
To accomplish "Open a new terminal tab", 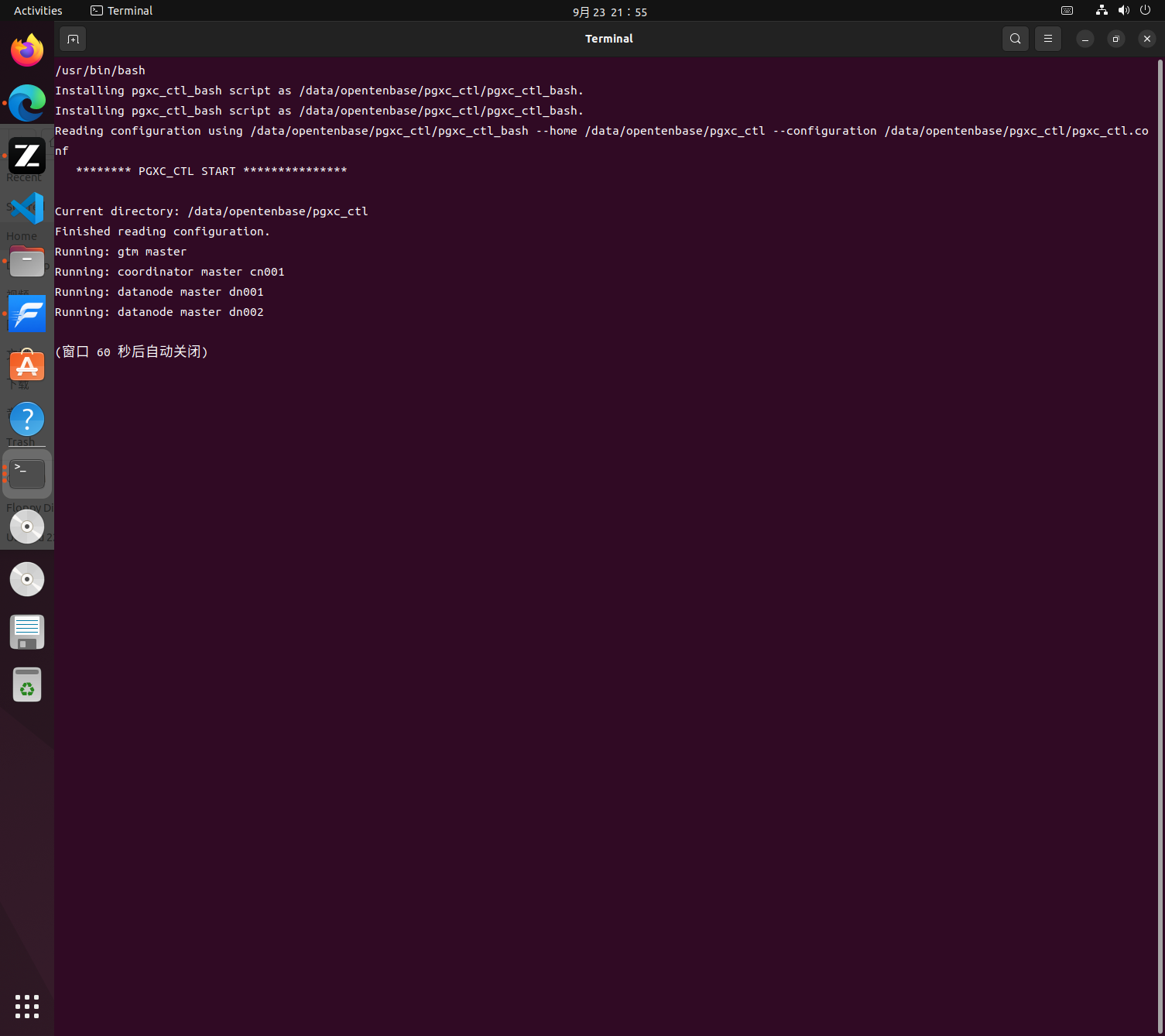I will point(73,39).
